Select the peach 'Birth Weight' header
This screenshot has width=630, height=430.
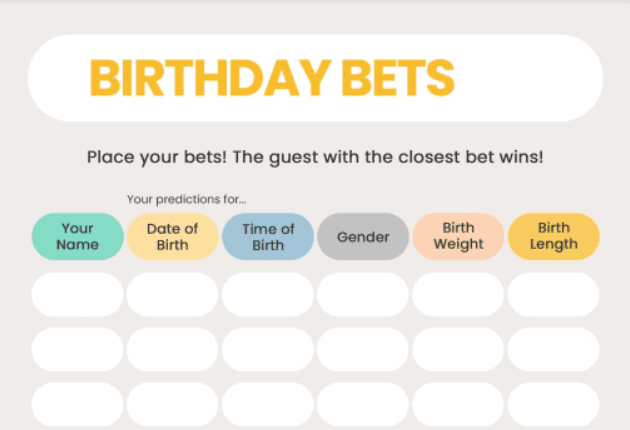click(x=458, y=236)
